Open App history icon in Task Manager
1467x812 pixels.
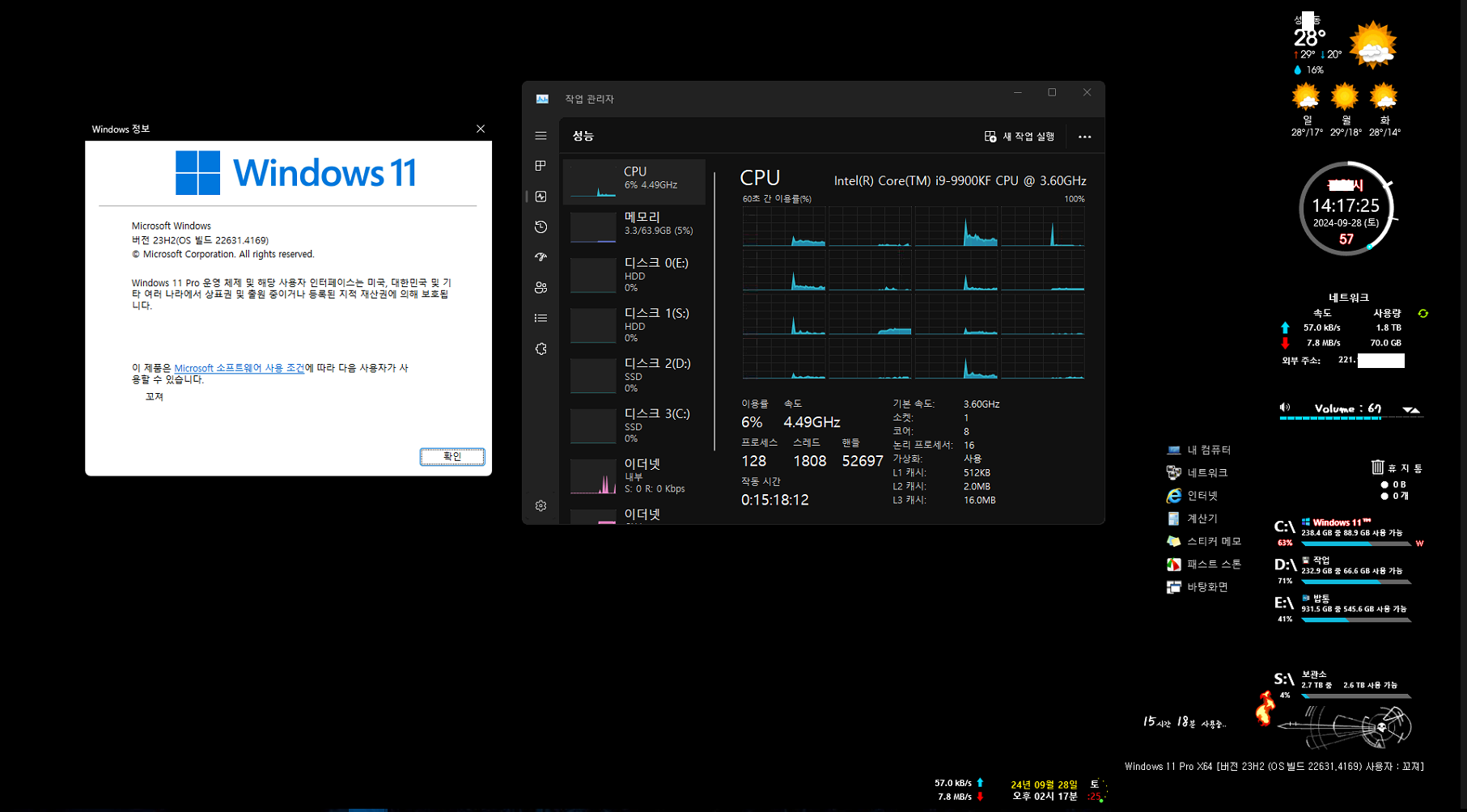[541, 227]
